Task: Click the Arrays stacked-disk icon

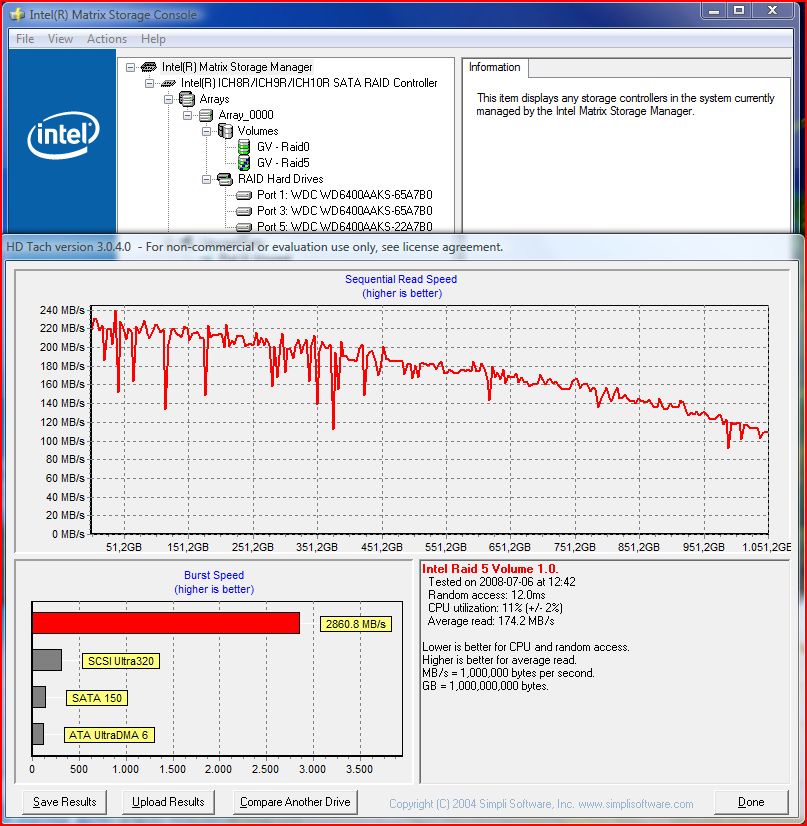Action: 186,99
